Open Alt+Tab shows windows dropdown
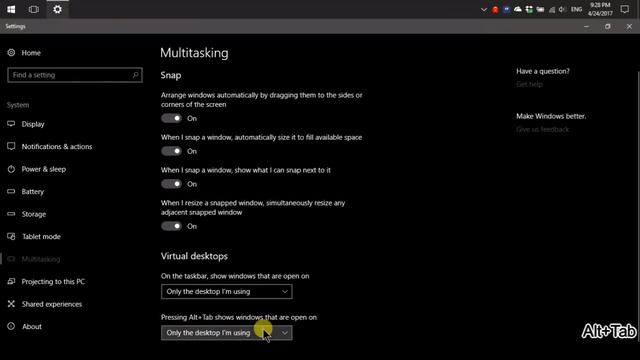Image resolution: width=640 pixels, height=360 pixels. [227, 333]
